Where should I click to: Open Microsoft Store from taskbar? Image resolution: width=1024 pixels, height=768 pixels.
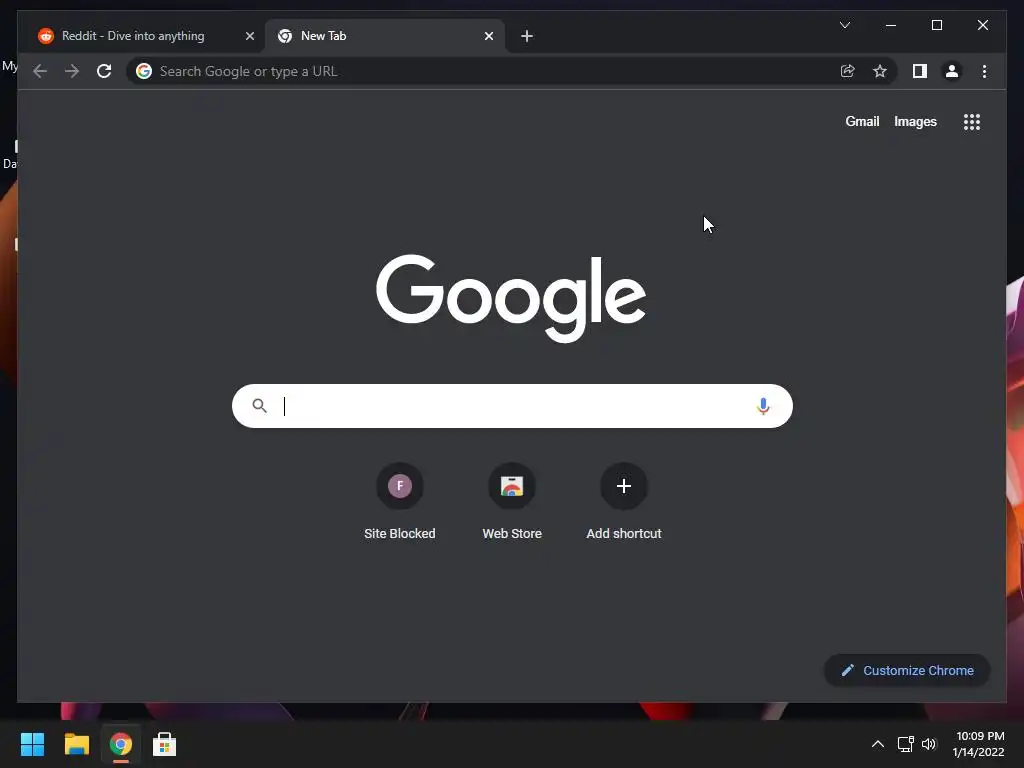(165, 744)
